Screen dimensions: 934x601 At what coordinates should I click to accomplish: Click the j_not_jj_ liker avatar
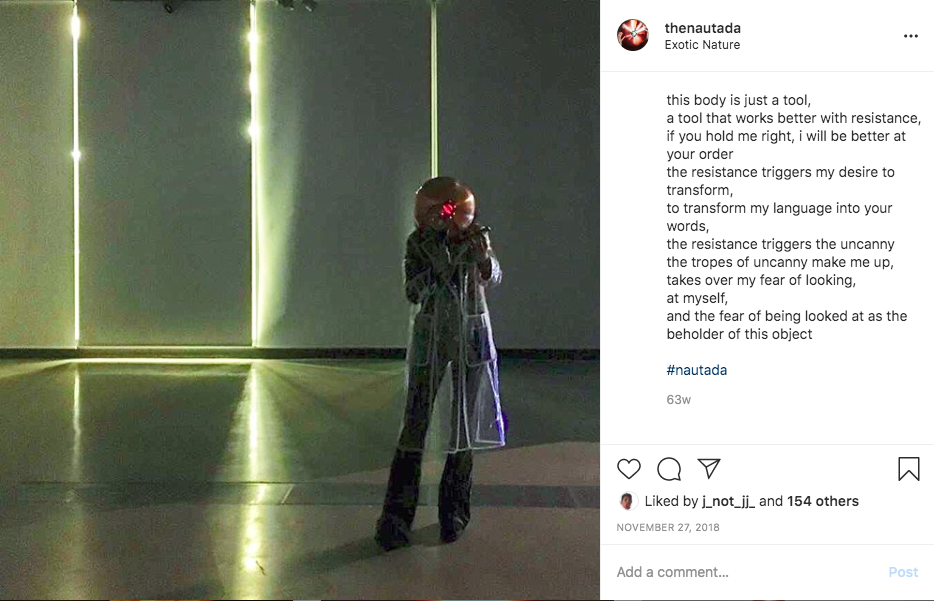tap(627, 502)
